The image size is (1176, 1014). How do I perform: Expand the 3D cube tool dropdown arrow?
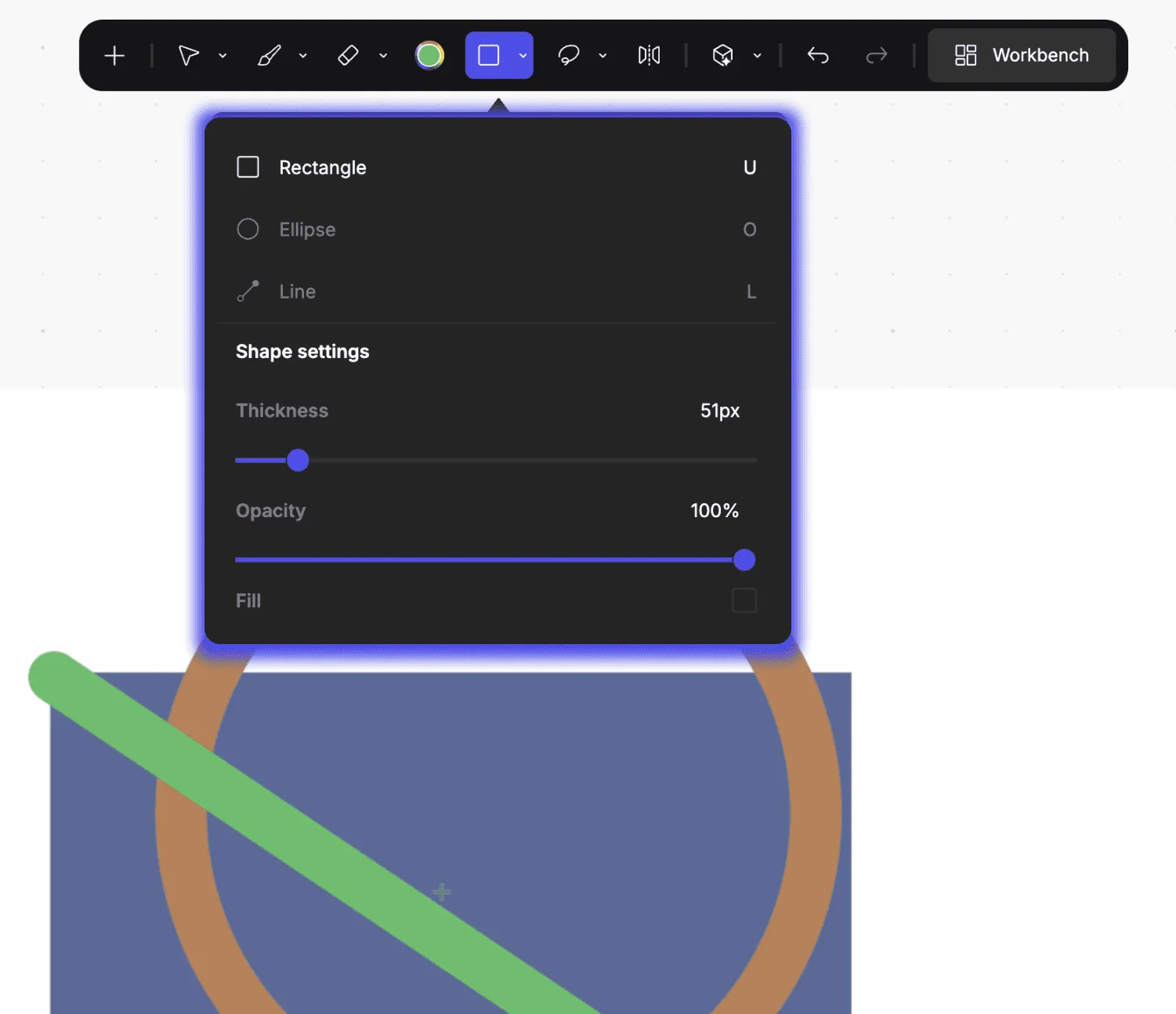(x=757, y=56)
